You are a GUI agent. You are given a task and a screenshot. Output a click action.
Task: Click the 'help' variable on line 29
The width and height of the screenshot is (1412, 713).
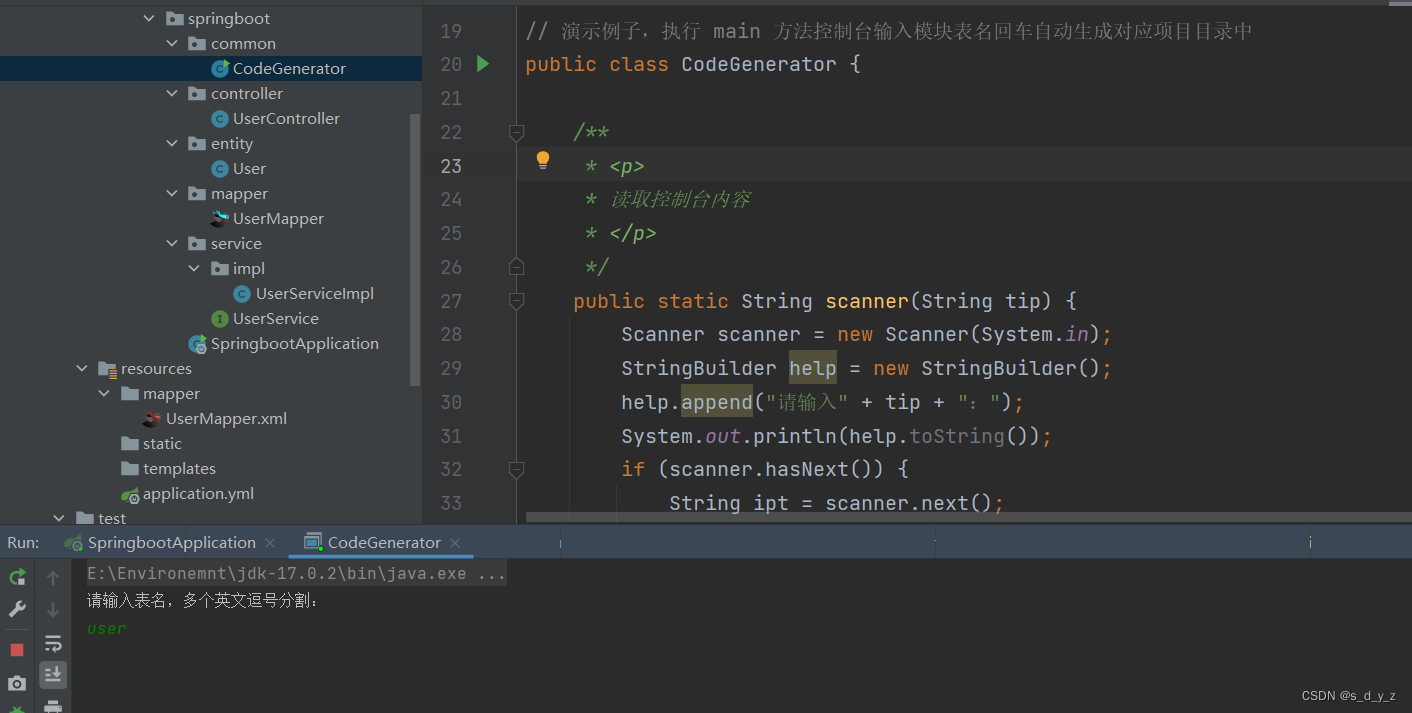813,368
